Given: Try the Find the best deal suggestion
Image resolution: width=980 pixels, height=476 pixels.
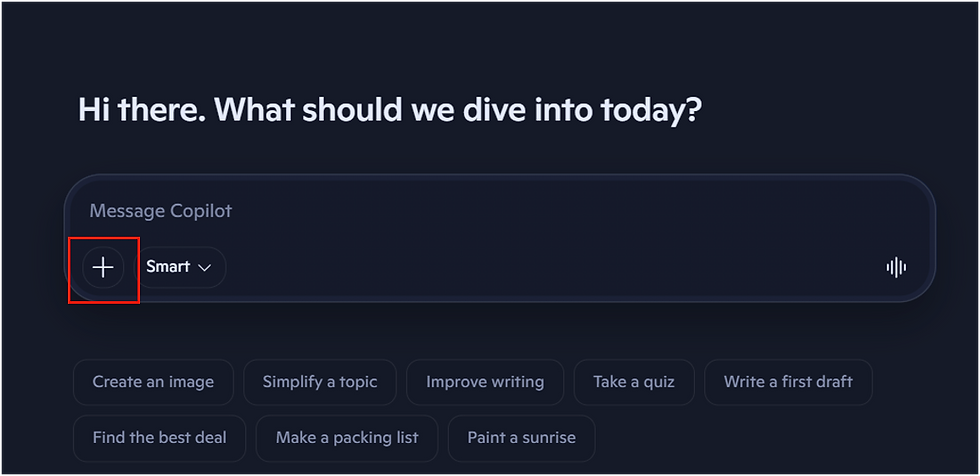Looking at the screenshot, I should click(159, 438).
